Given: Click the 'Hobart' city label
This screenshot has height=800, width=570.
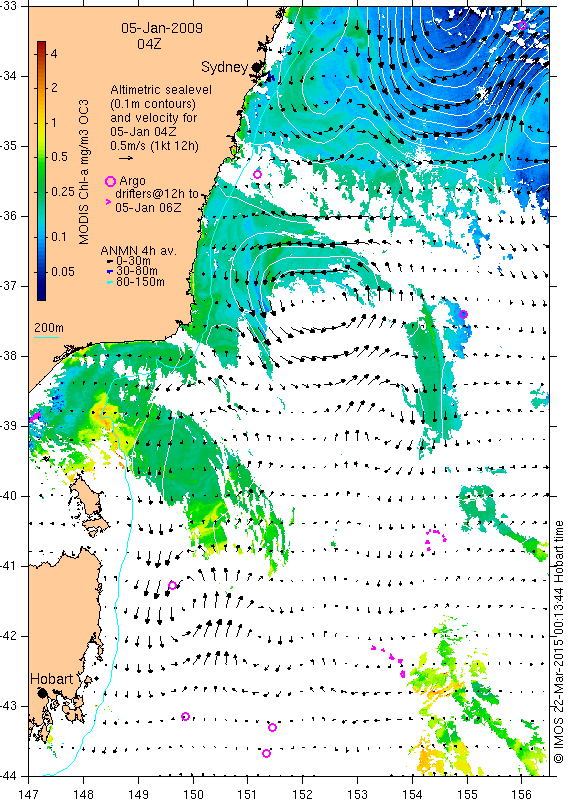Looking at the screenshot, I should pos(52,679).
